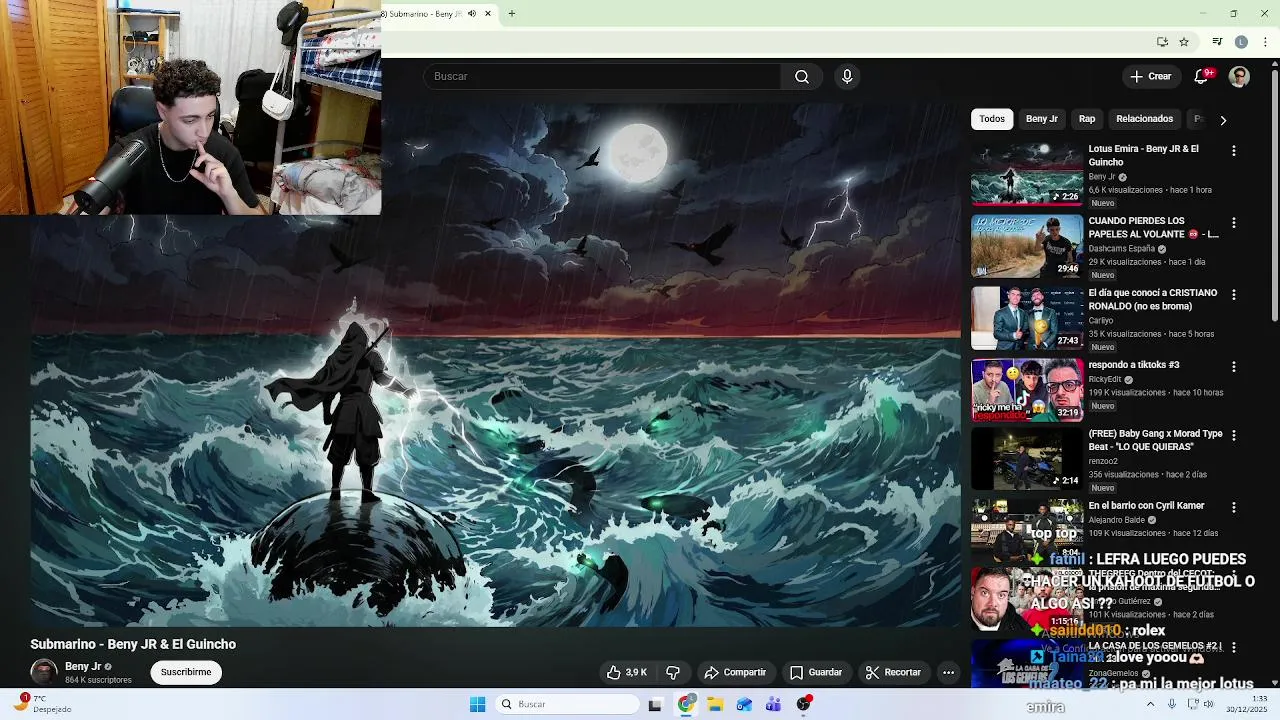Viewport: 1280px width, 720px height.
Task: Show hidden system tray icons chevron
Action: 1150,704
